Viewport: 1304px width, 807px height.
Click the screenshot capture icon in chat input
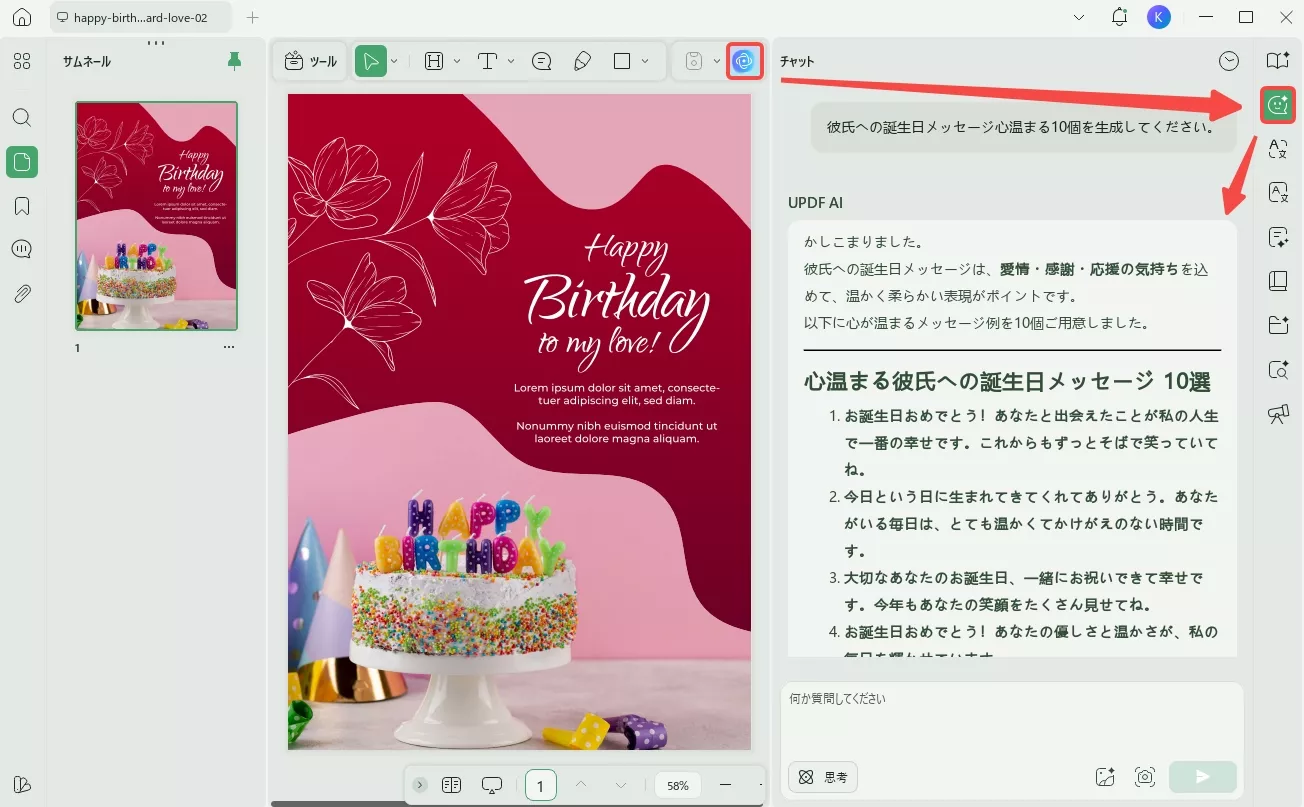click(1145, 777)
